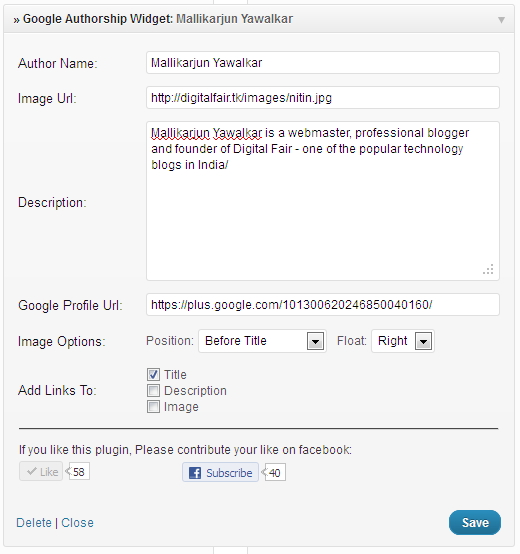Click the Subscribe count bubble showing 40

click(275, 472)
